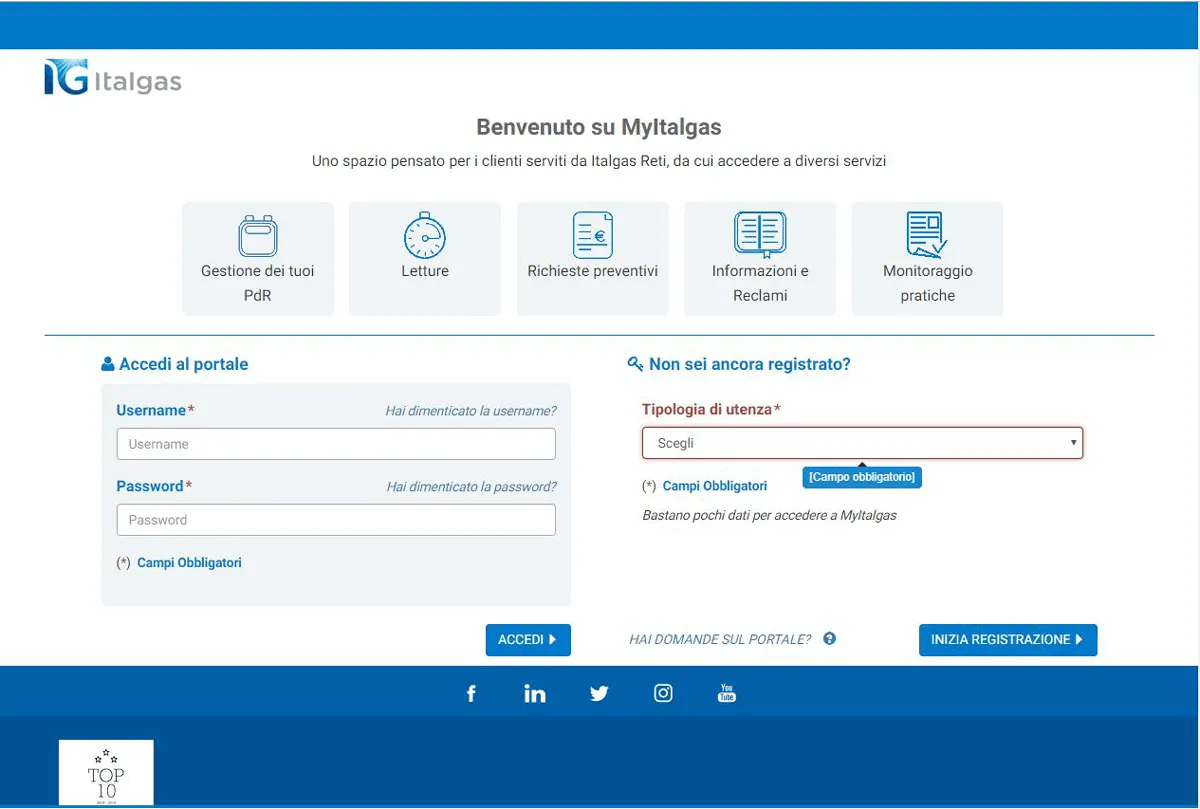1200x809 pixels.
Task: Click the INIZIA REGISTRAZIONE button
Action: click(1008, 640)
